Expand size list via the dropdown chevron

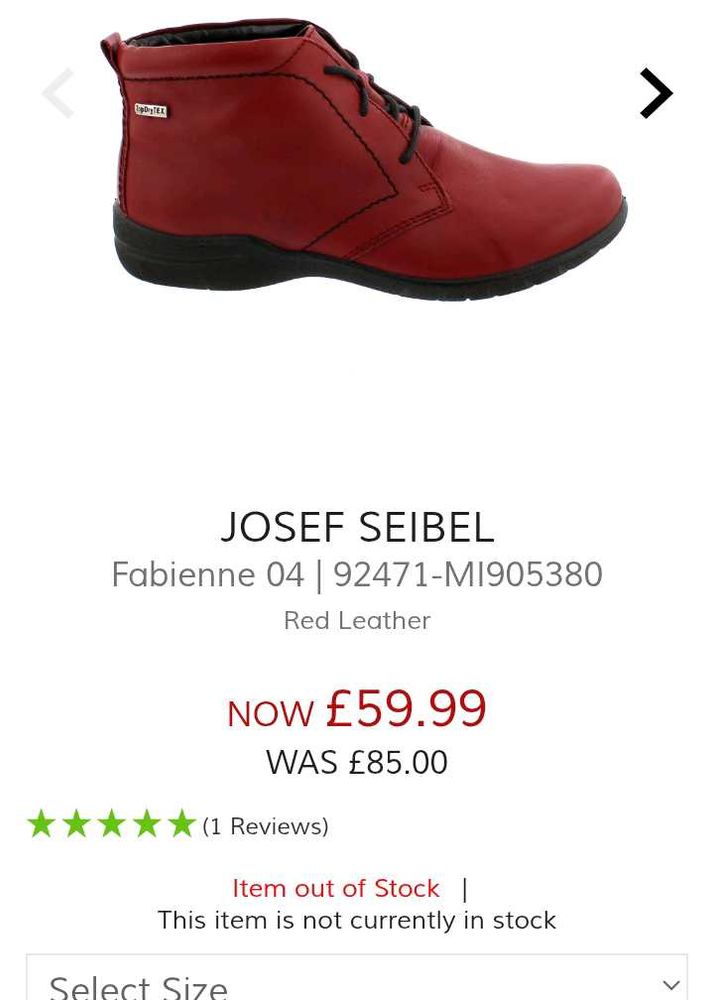pyautogui.click(x=671, y=985)
